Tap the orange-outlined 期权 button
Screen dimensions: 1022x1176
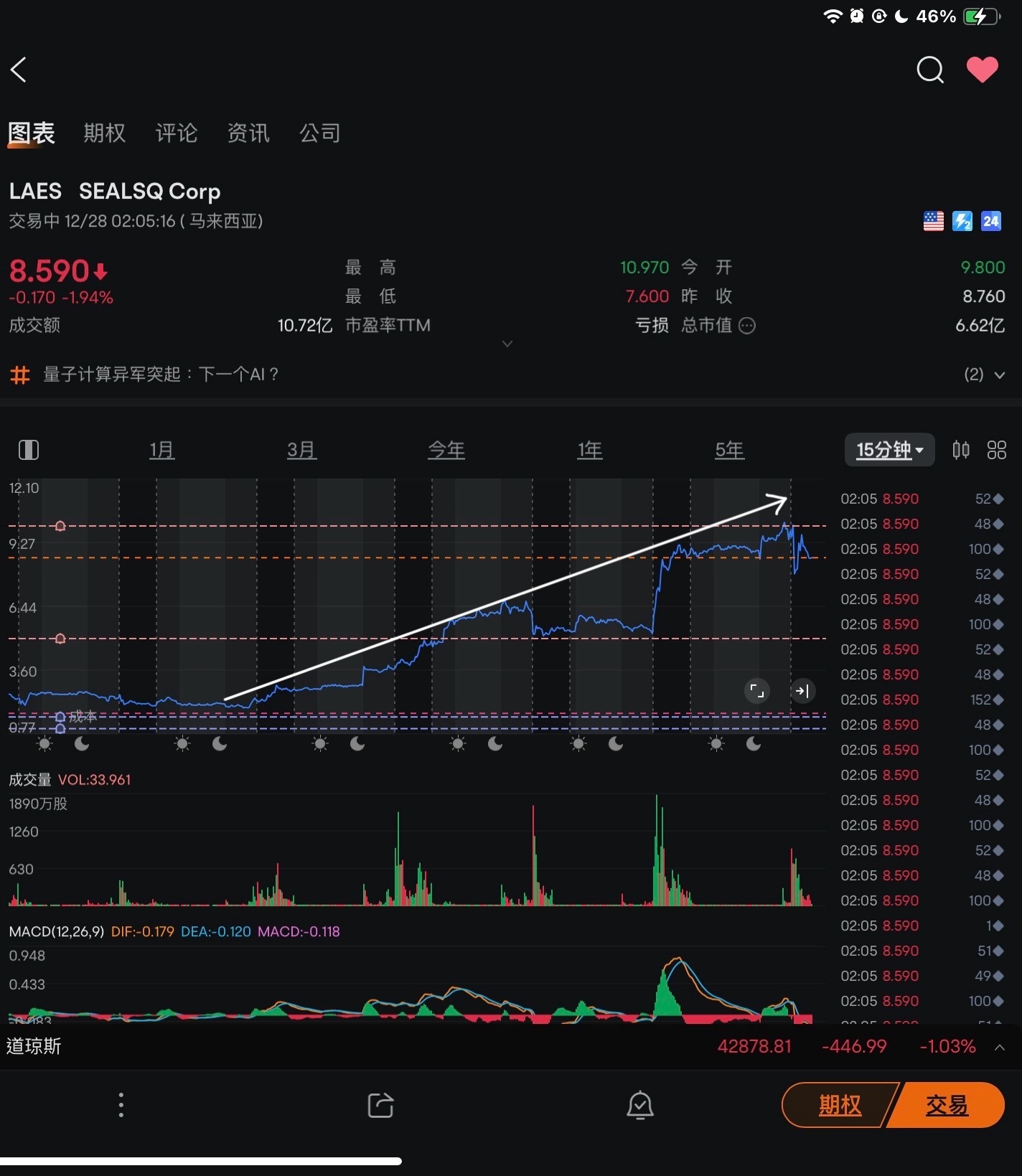pos(839,1105)
